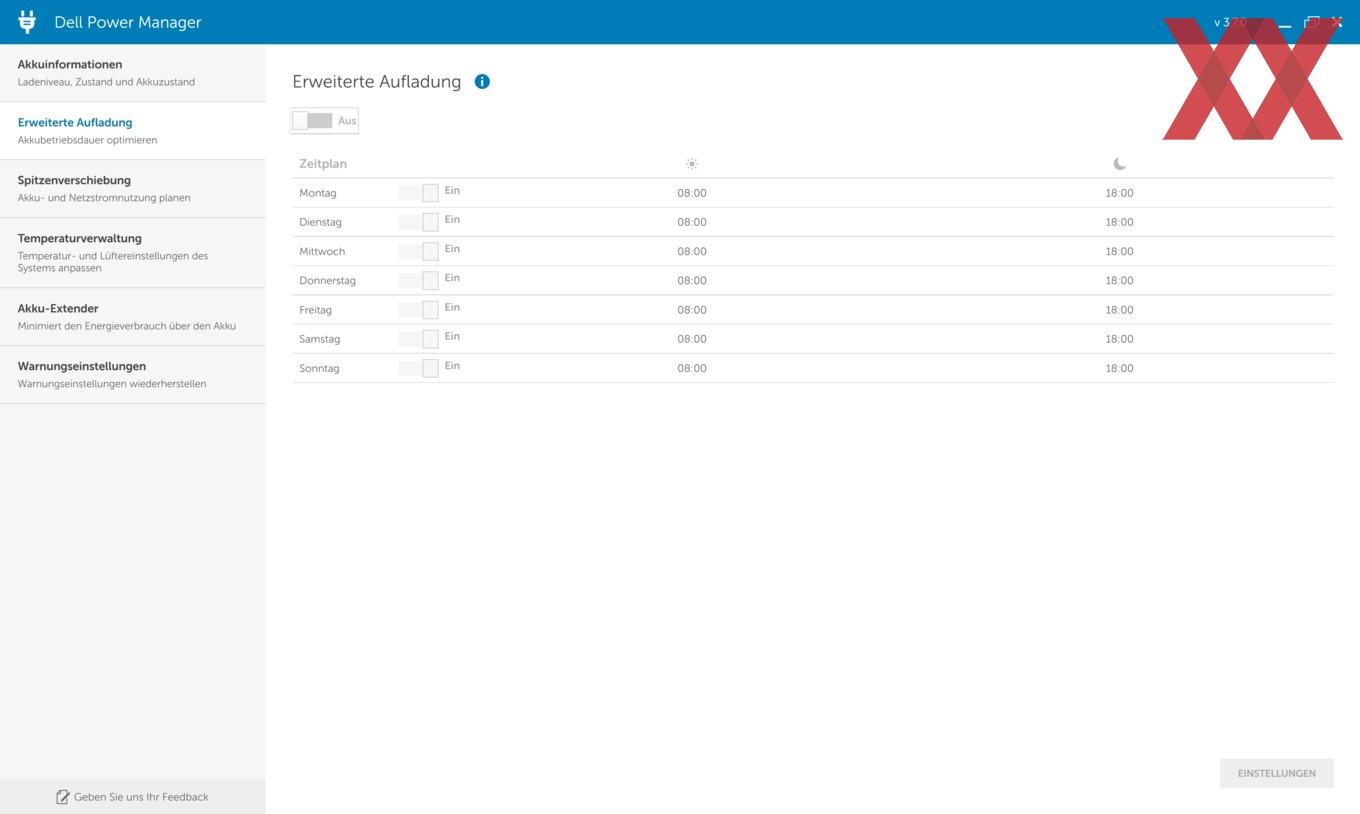
Task: Click the sun icon in the schedule header
Action: coord(692,164)
